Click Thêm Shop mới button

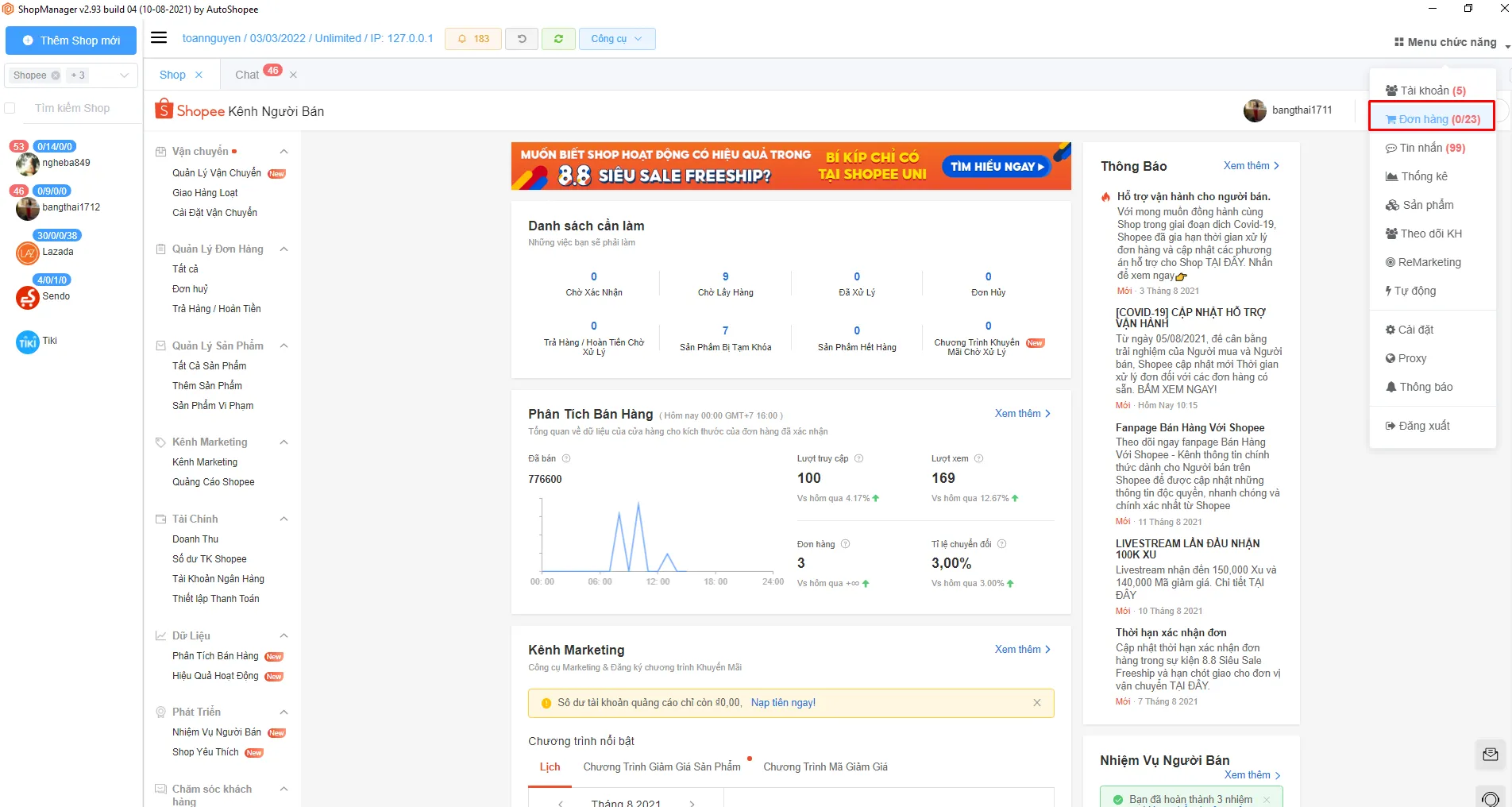(x=71, y=41)
